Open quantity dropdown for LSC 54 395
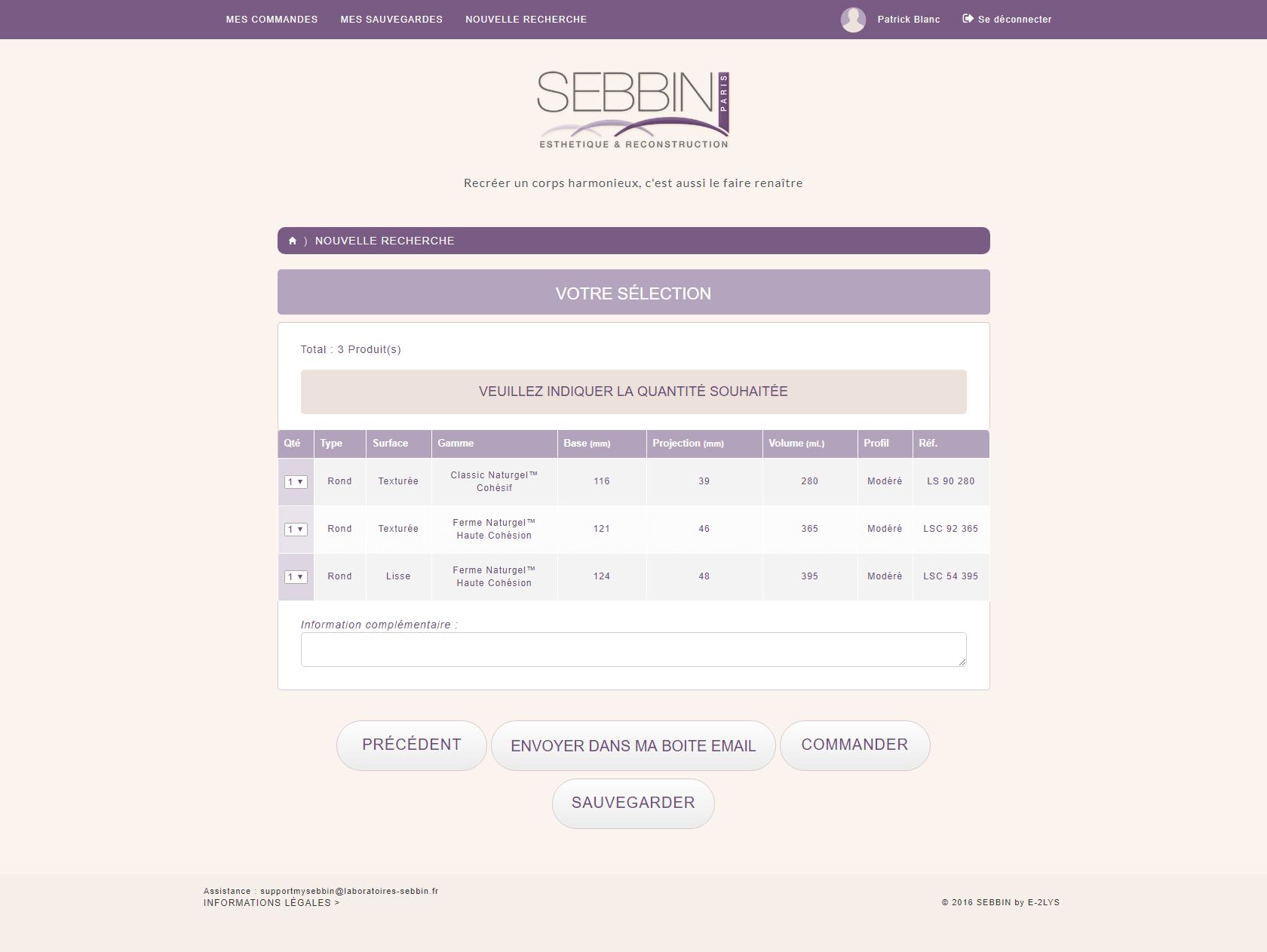Screen dimensions: 1267x952 tap(296, 576)
